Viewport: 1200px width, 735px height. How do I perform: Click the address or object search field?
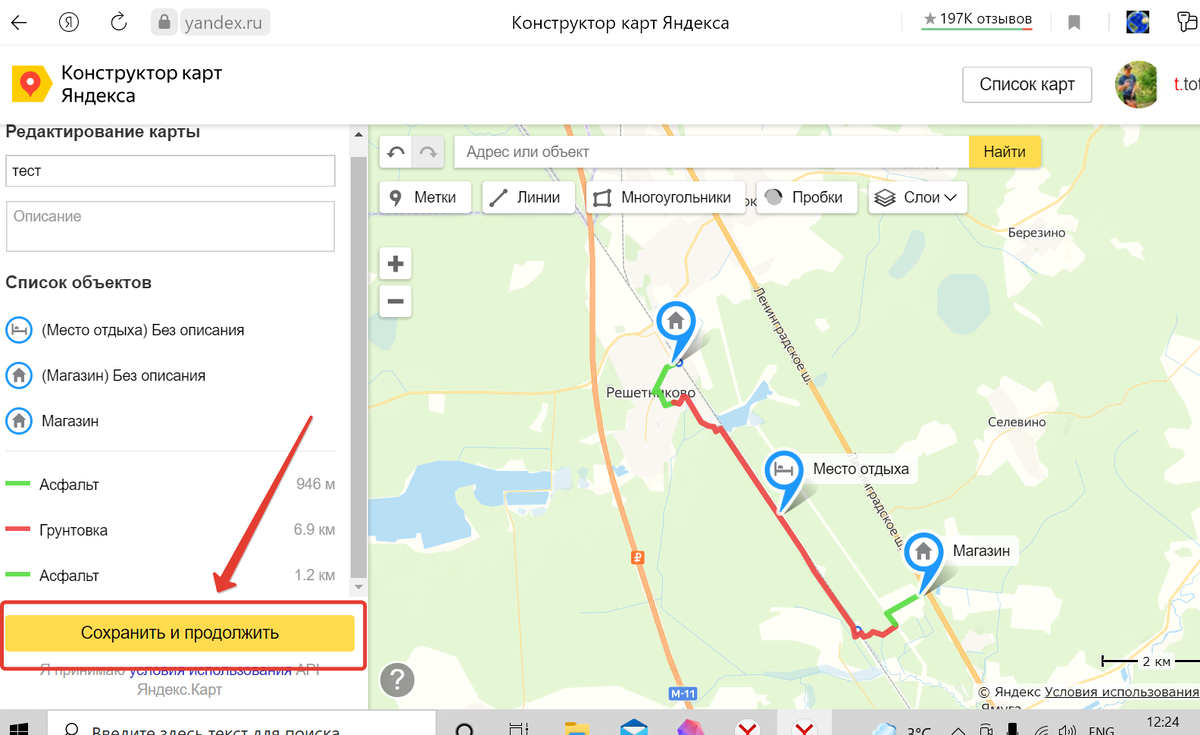[712, 152]
